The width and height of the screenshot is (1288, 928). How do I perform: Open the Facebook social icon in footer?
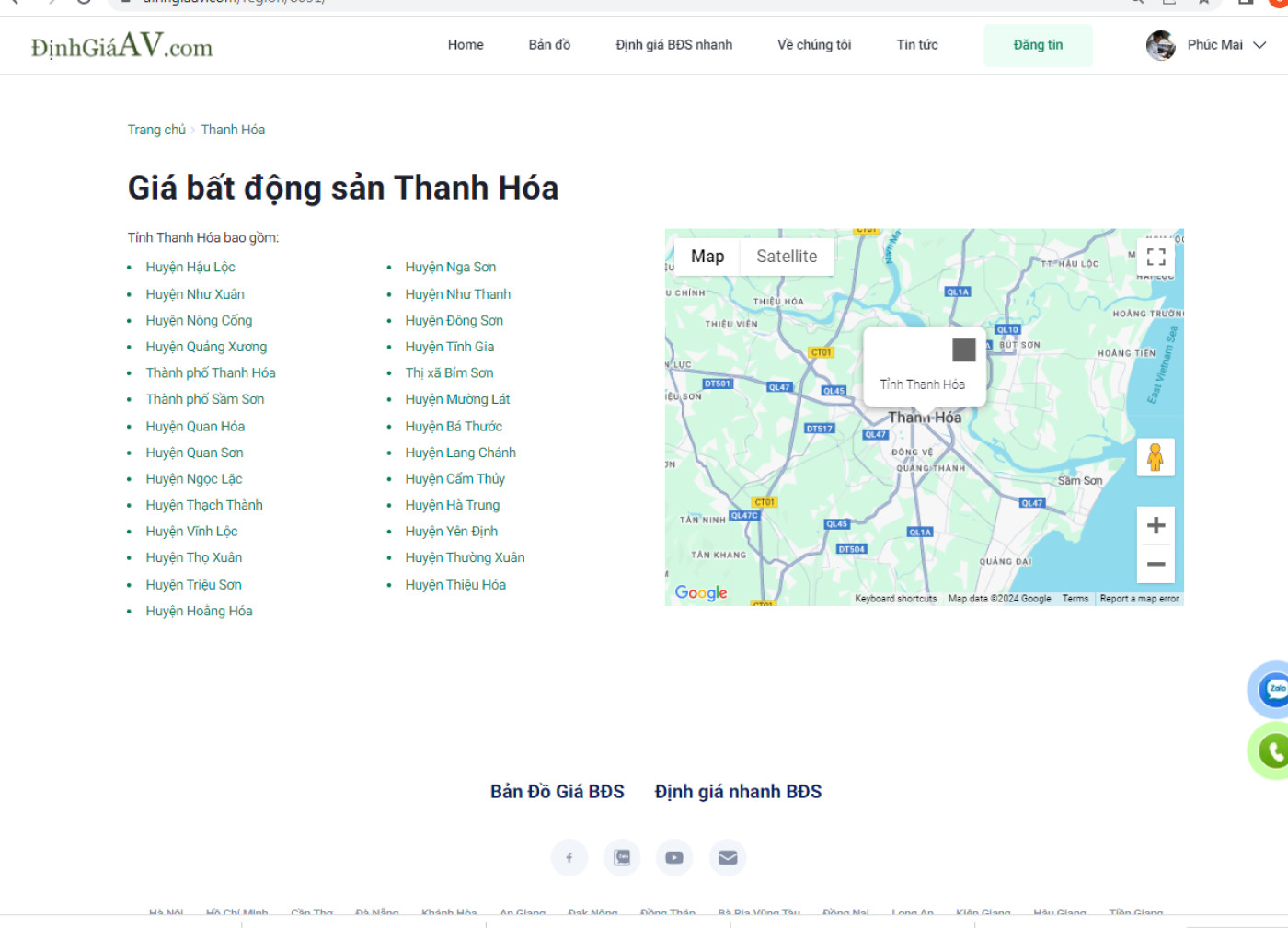569,857
